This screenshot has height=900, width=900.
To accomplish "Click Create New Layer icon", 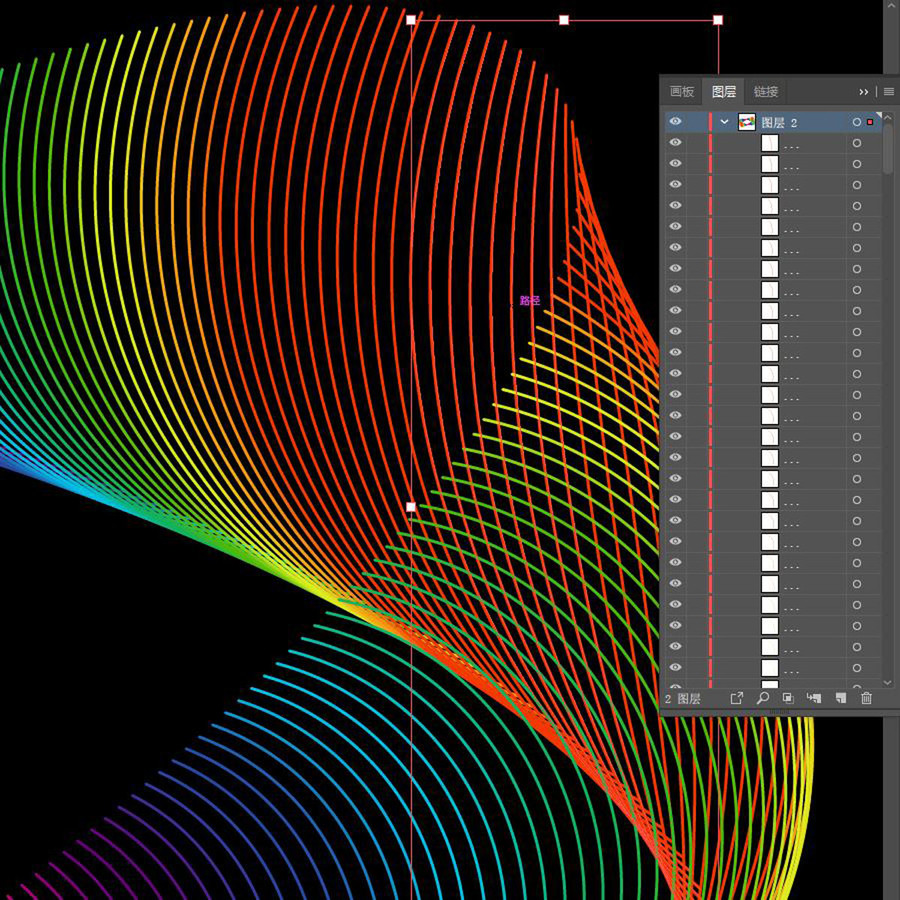I will point(840,698).
